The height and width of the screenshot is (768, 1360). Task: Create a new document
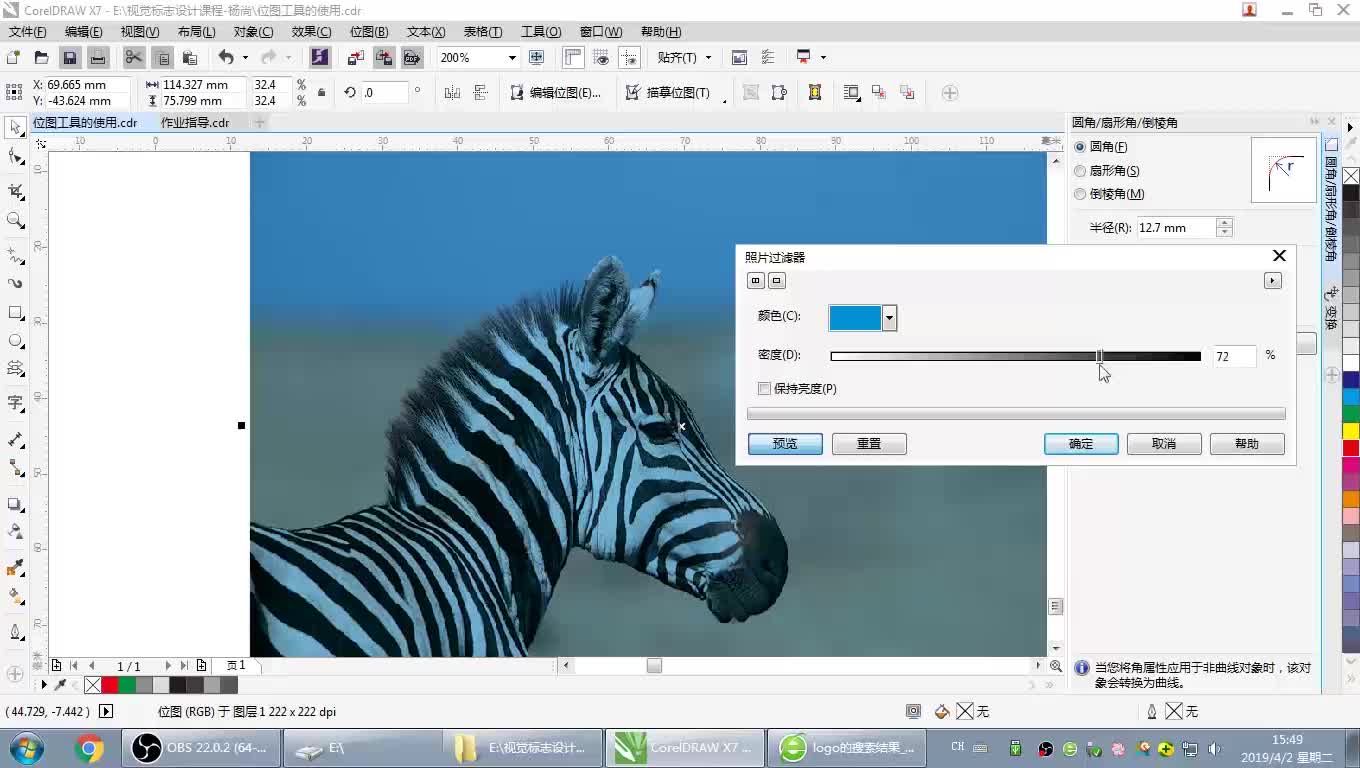(13, 57)
